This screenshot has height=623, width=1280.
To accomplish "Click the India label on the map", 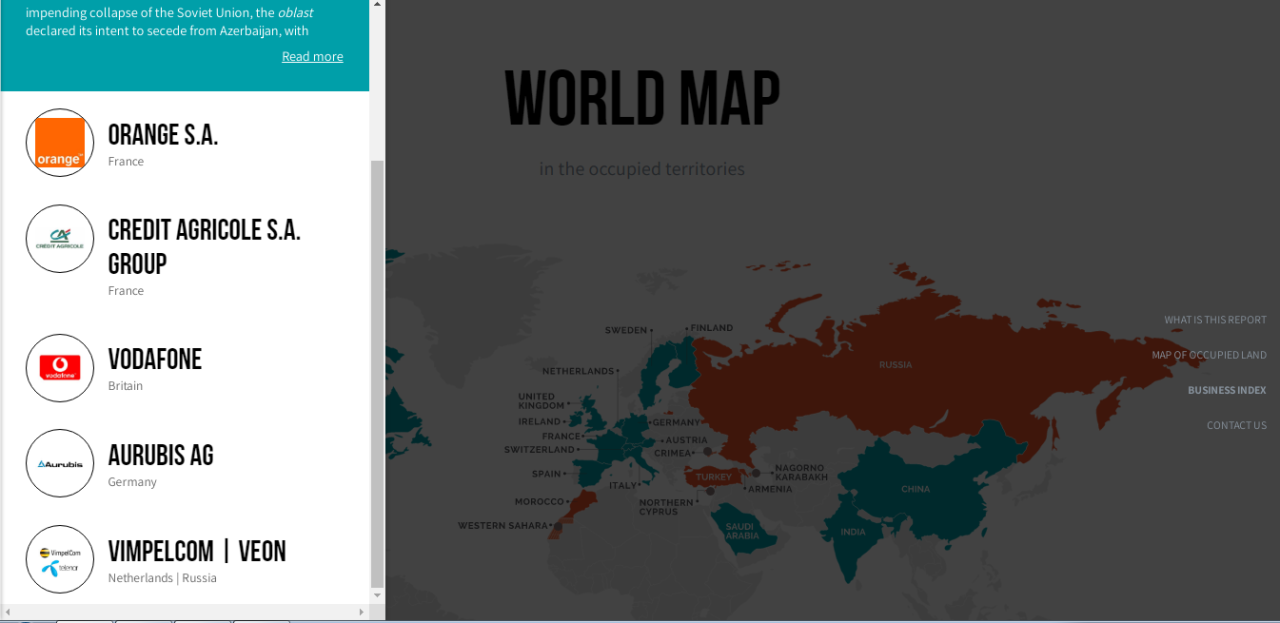I will pos(853,532).
